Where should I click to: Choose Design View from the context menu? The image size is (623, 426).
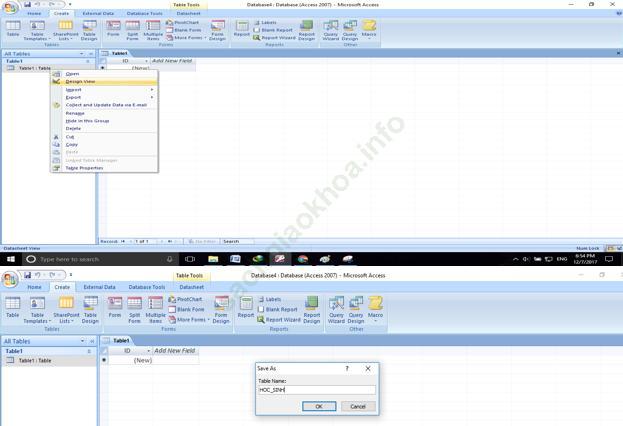(104, 81)
